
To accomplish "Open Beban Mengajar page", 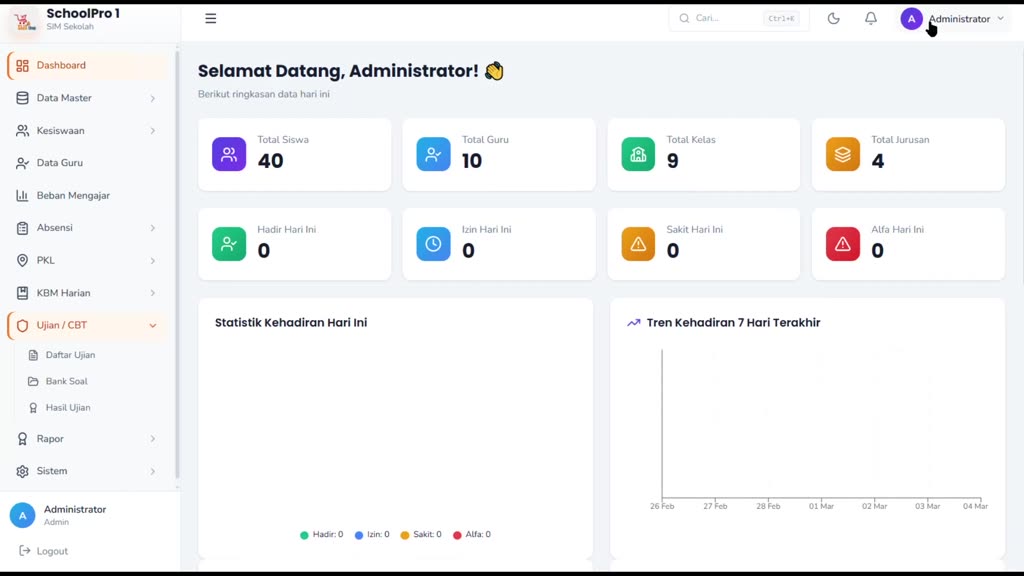I will click(89, 195).
